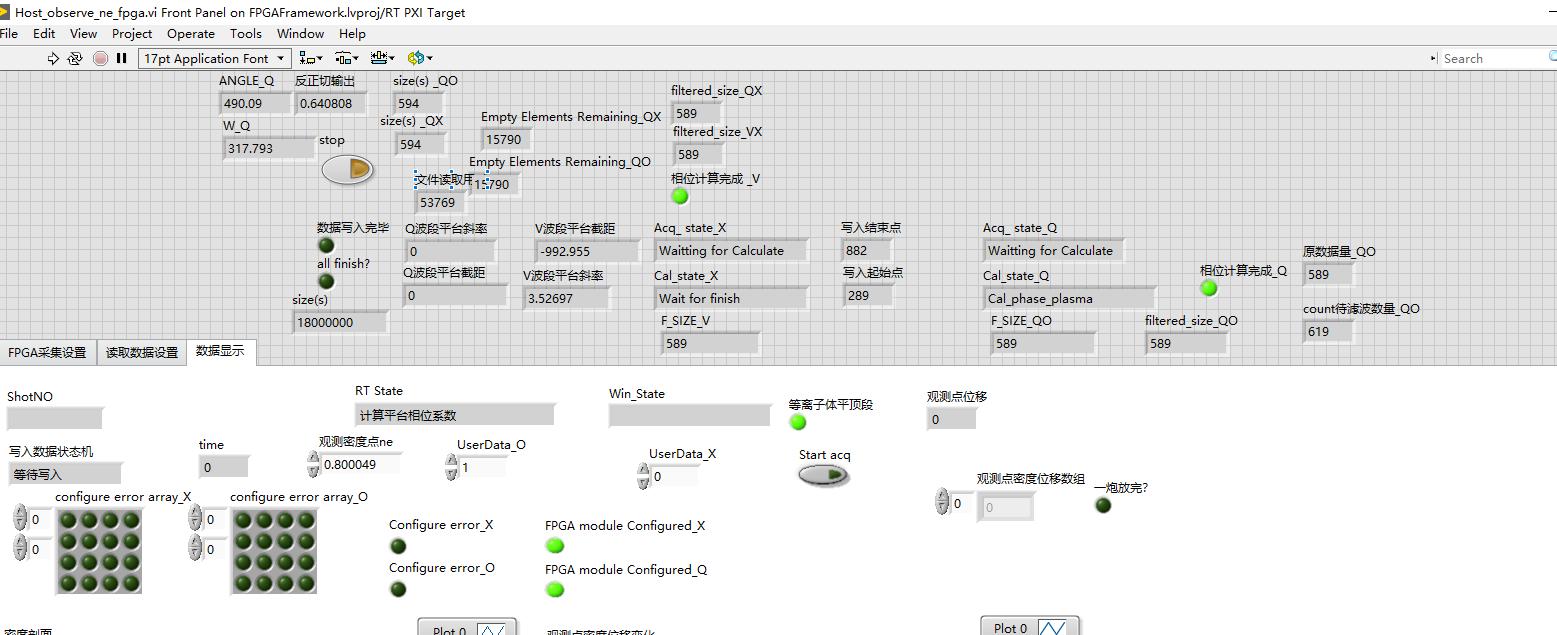The width and height of the screenshot is (1557, 635).
Task: Open the 17pt Application Font dropdown
Action: (x=213, y=59)
